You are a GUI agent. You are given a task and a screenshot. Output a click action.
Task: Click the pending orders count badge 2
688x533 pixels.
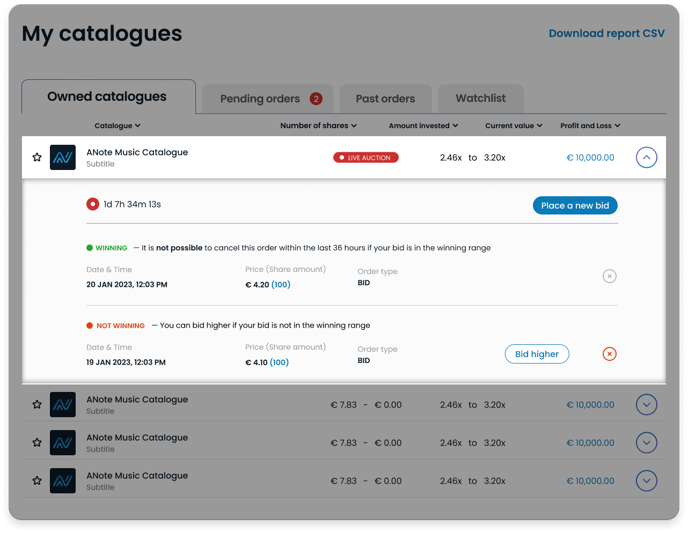click(316, 99)
